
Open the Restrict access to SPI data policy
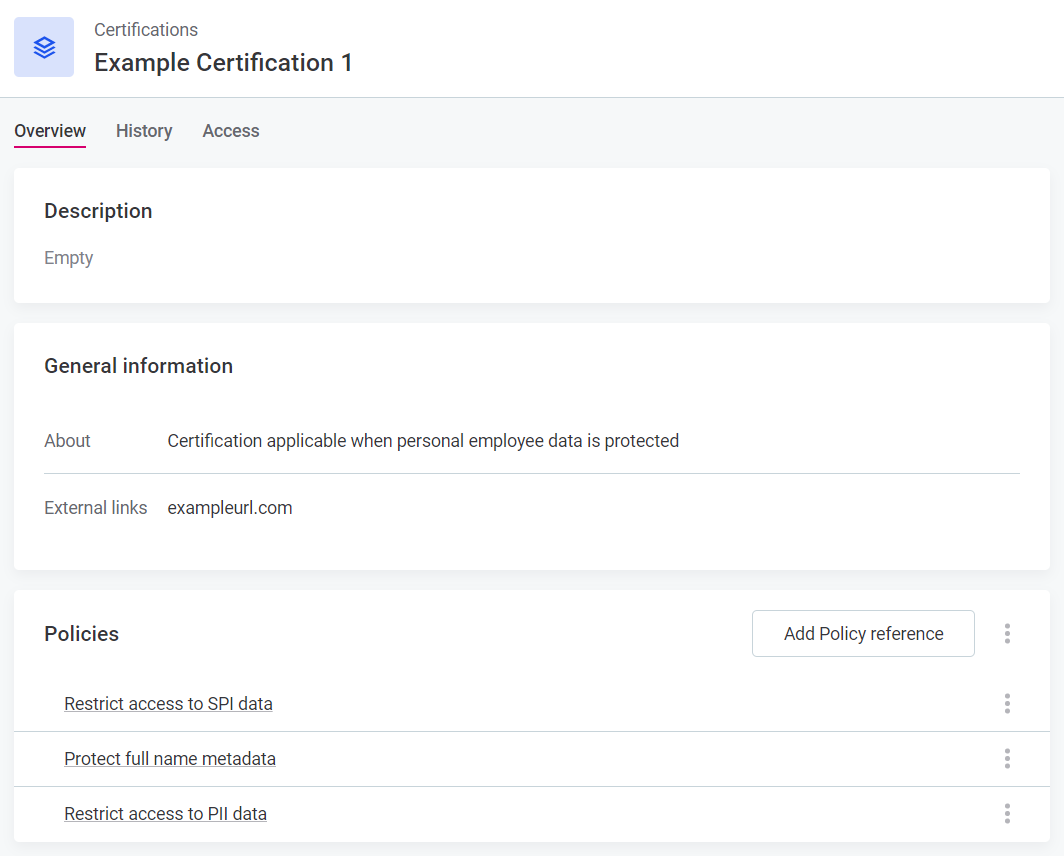click(x=168, y=703)
